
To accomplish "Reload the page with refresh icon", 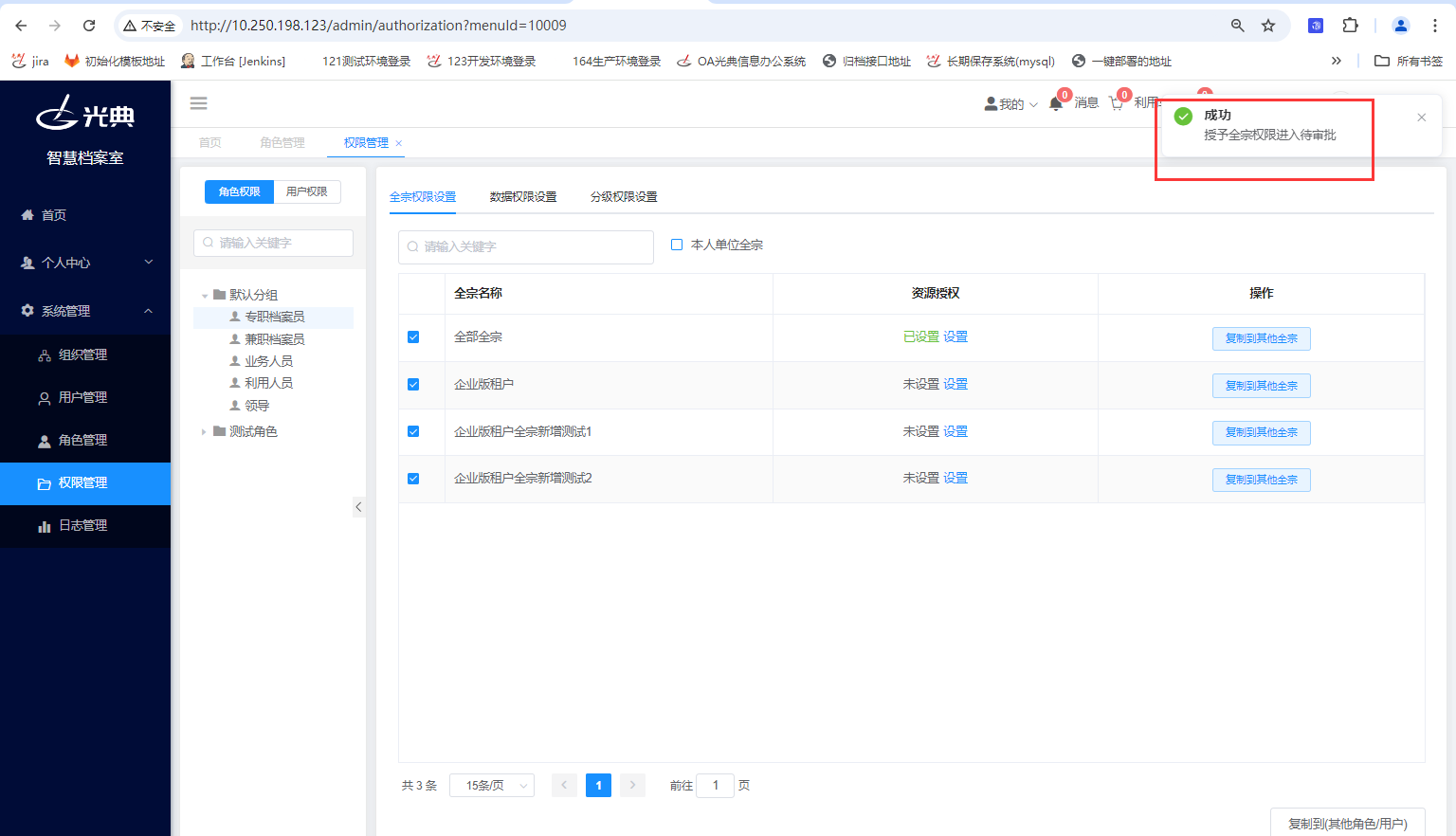I will click(x=89, y=26).
